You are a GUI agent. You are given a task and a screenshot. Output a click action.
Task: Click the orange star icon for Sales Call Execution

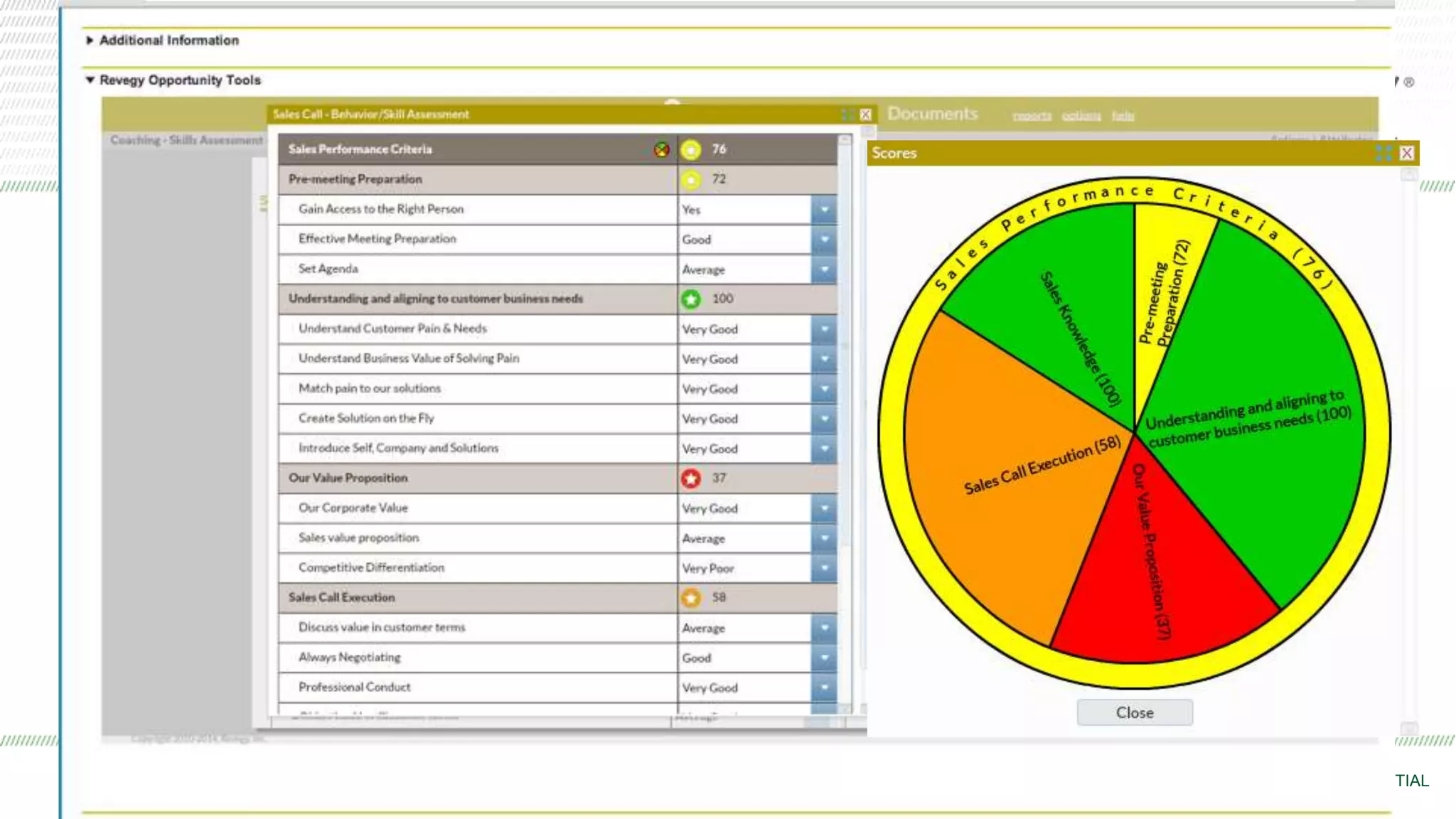(690, 598)
